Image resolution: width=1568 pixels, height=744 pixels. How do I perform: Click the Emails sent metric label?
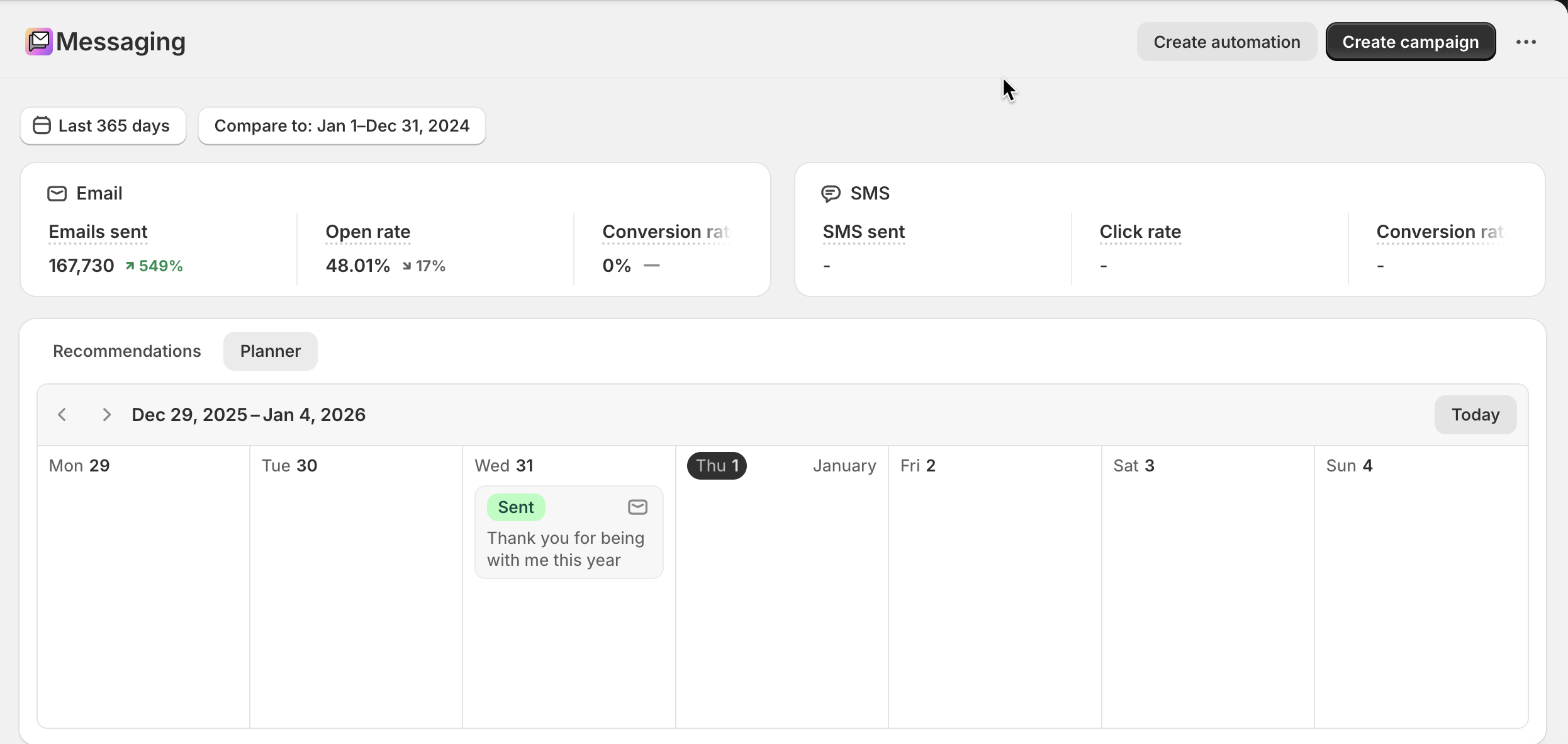(x=98, y=232)
